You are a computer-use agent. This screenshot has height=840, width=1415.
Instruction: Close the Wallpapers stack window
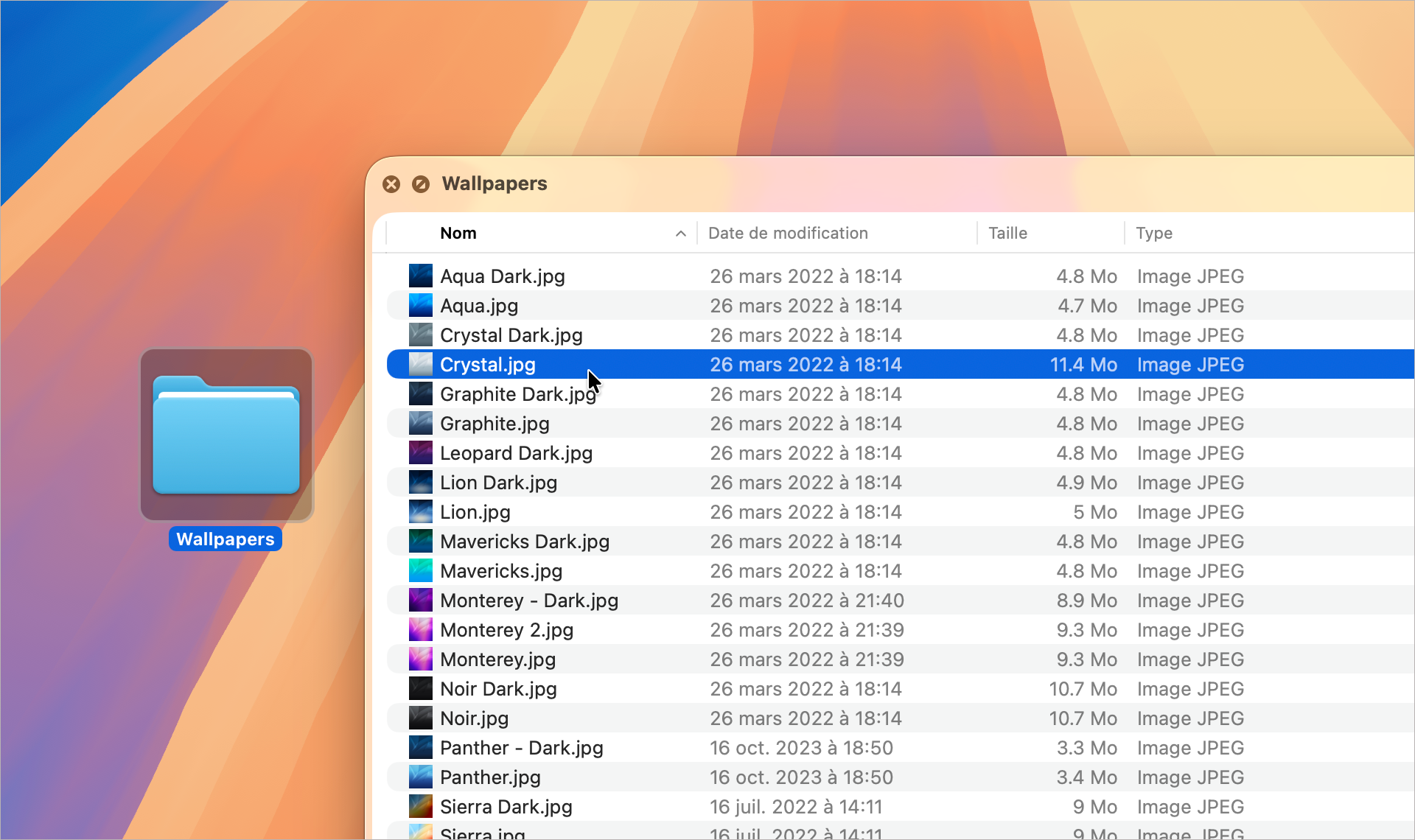click(391, 184)
